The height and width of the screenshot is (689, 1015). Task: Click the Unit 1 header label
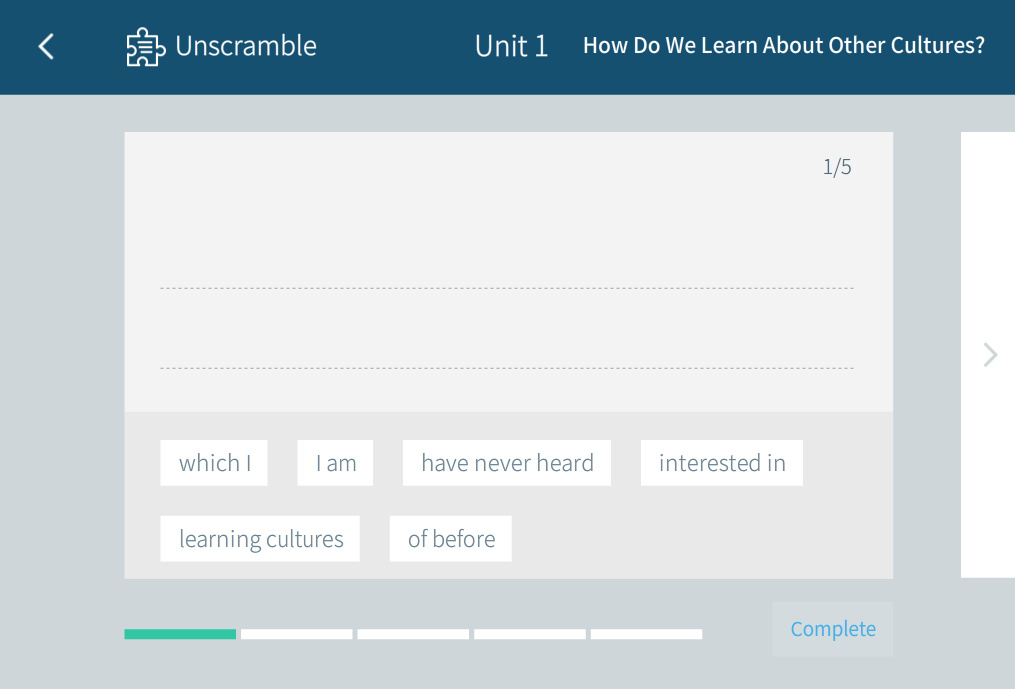point(511,46)
